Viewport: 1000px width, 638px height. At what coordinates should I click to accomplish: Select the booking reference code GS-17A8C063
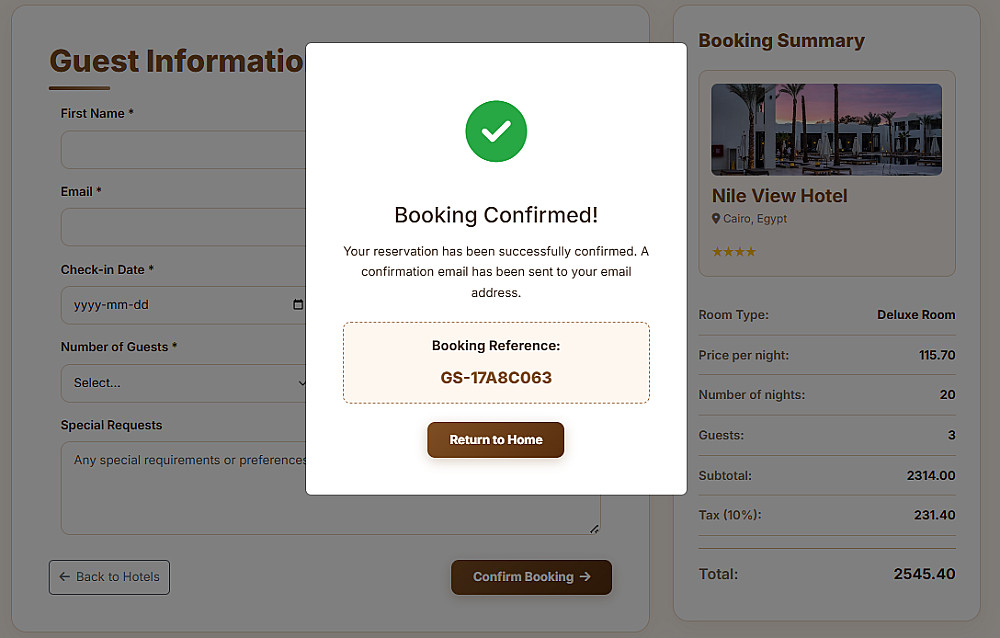pos(496,378)
